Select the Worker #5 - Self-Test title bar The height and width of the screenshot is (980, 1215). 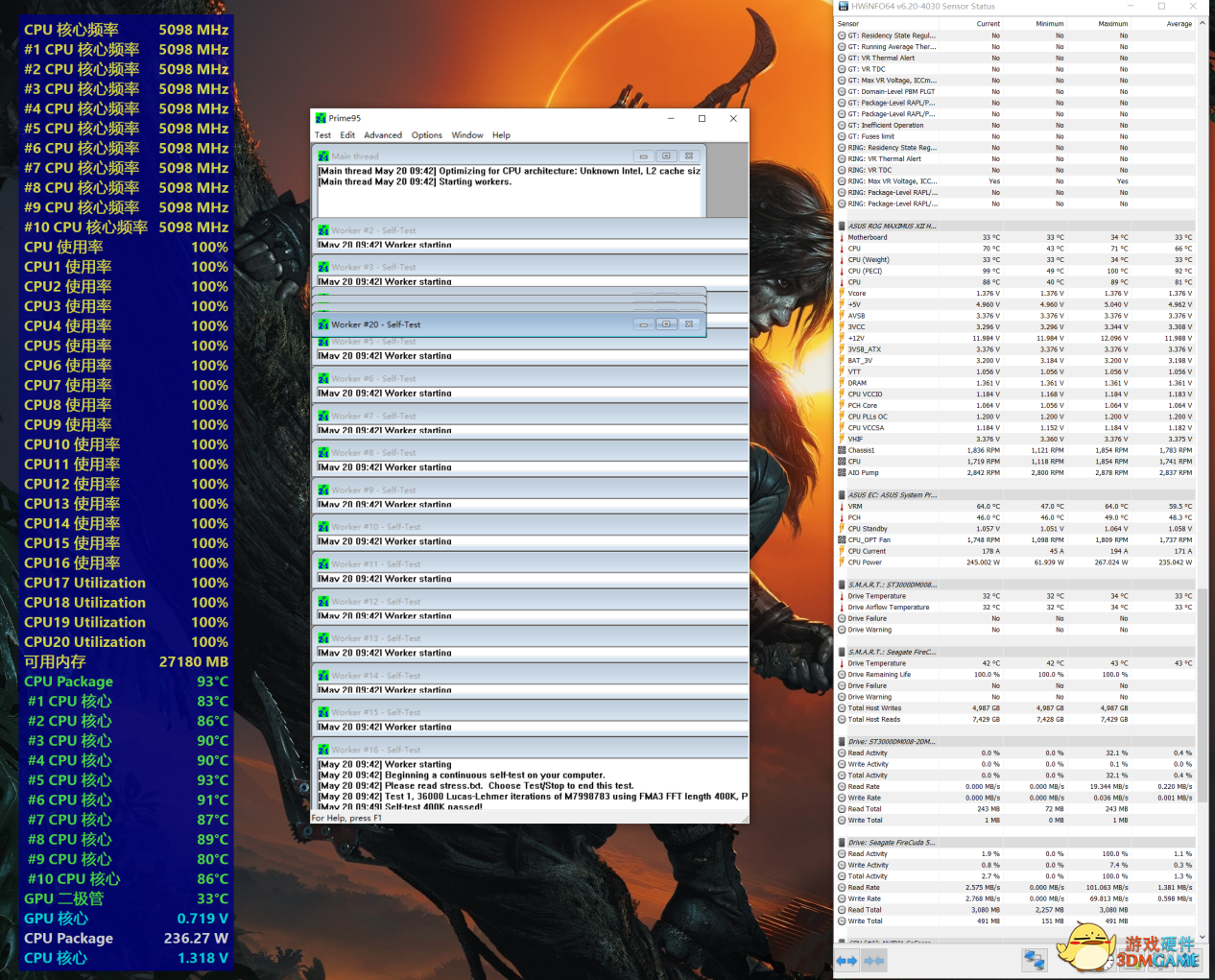pos(530,342)
